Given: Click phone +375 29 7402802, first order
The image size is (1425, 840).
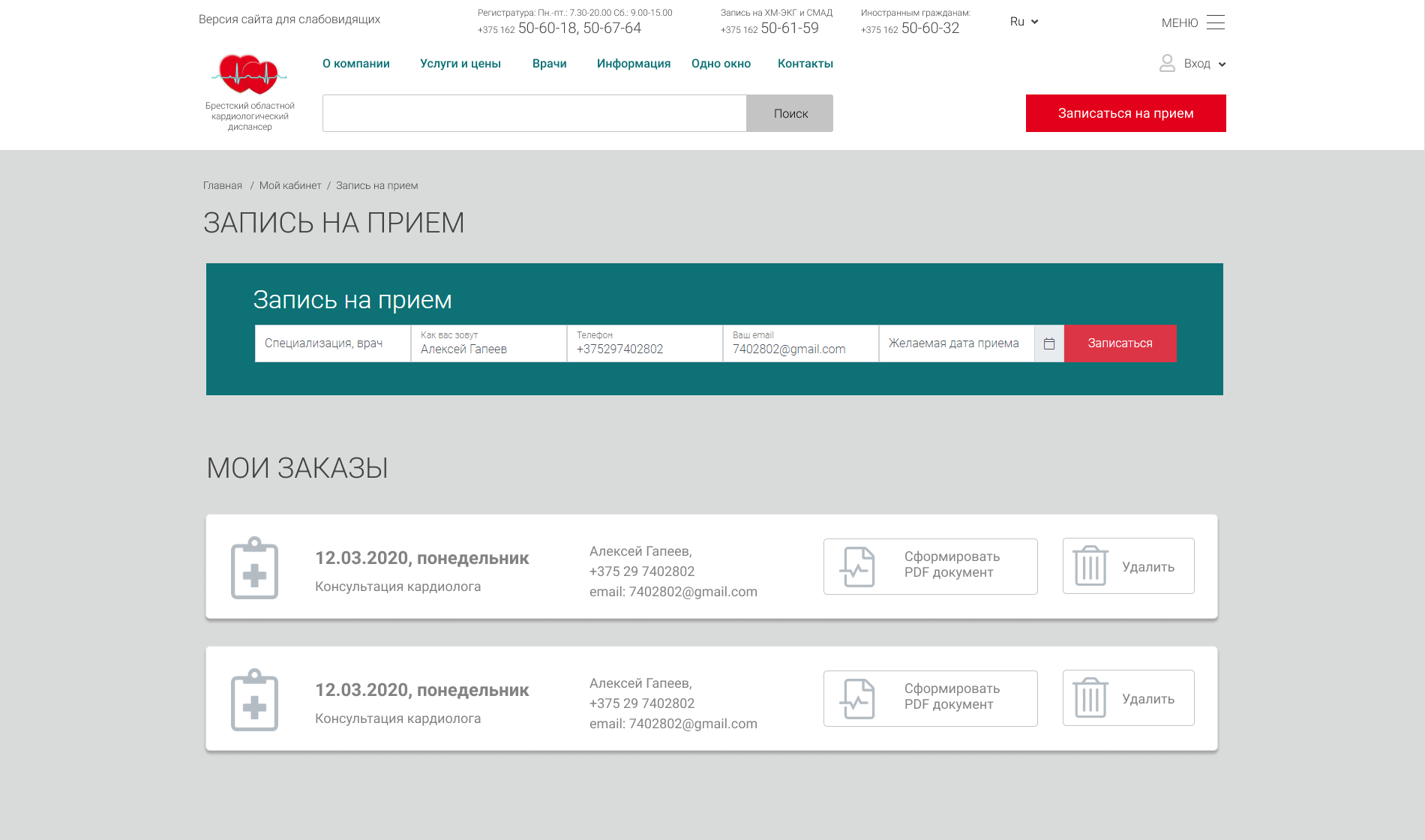Looking at the screenshot, I should tap(642, 571).
